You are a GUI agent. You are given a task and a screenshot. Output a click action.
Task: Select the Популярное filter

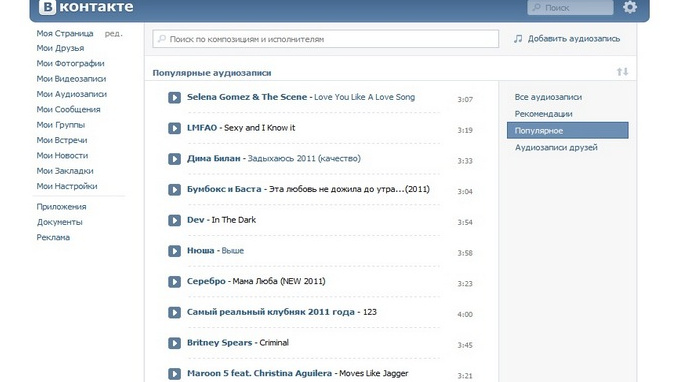tap(567, 131)
